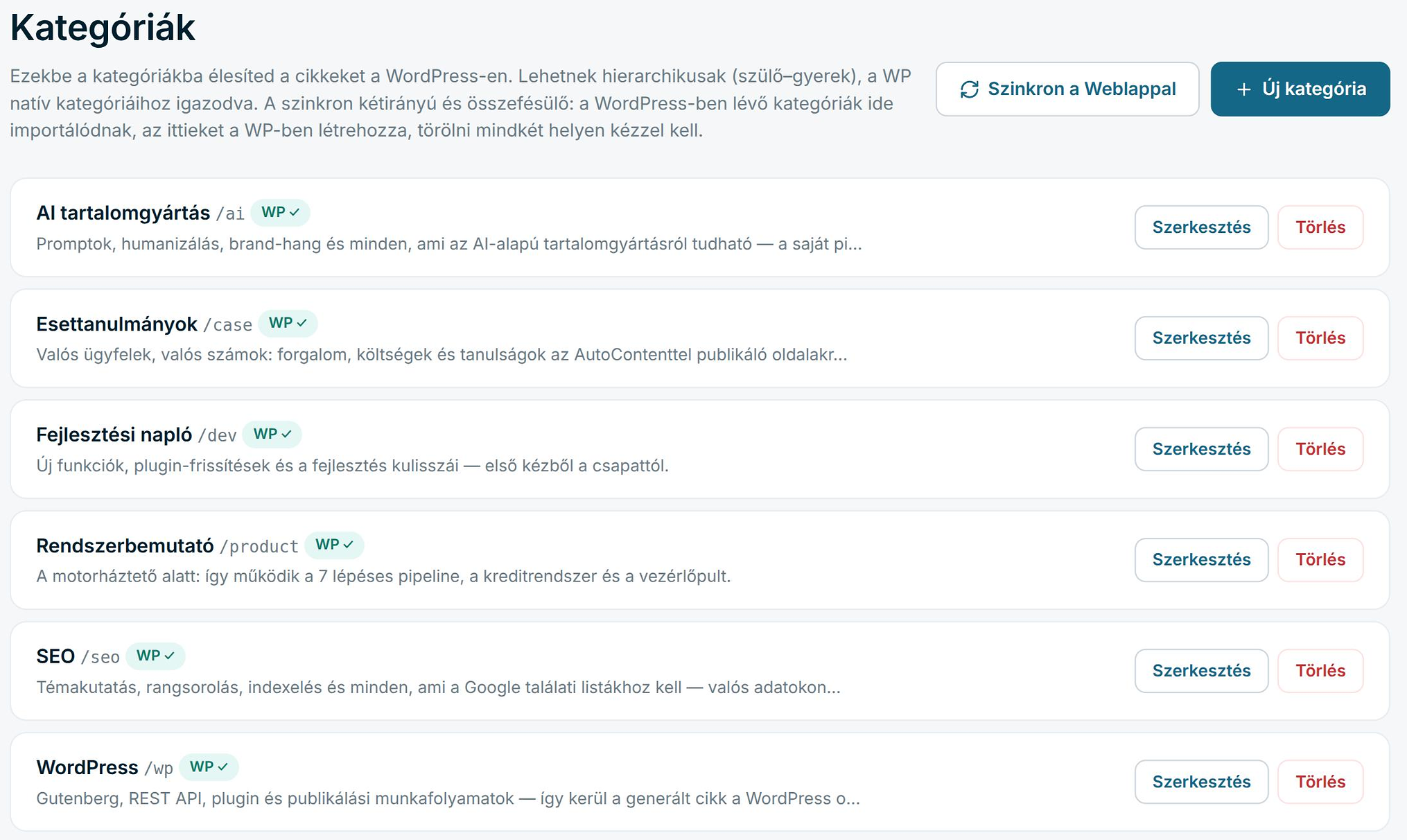Delete the Fejlesztési napló category
Screen dimensions: 1407x840
pyautogui.click(x=1320, y=449)
